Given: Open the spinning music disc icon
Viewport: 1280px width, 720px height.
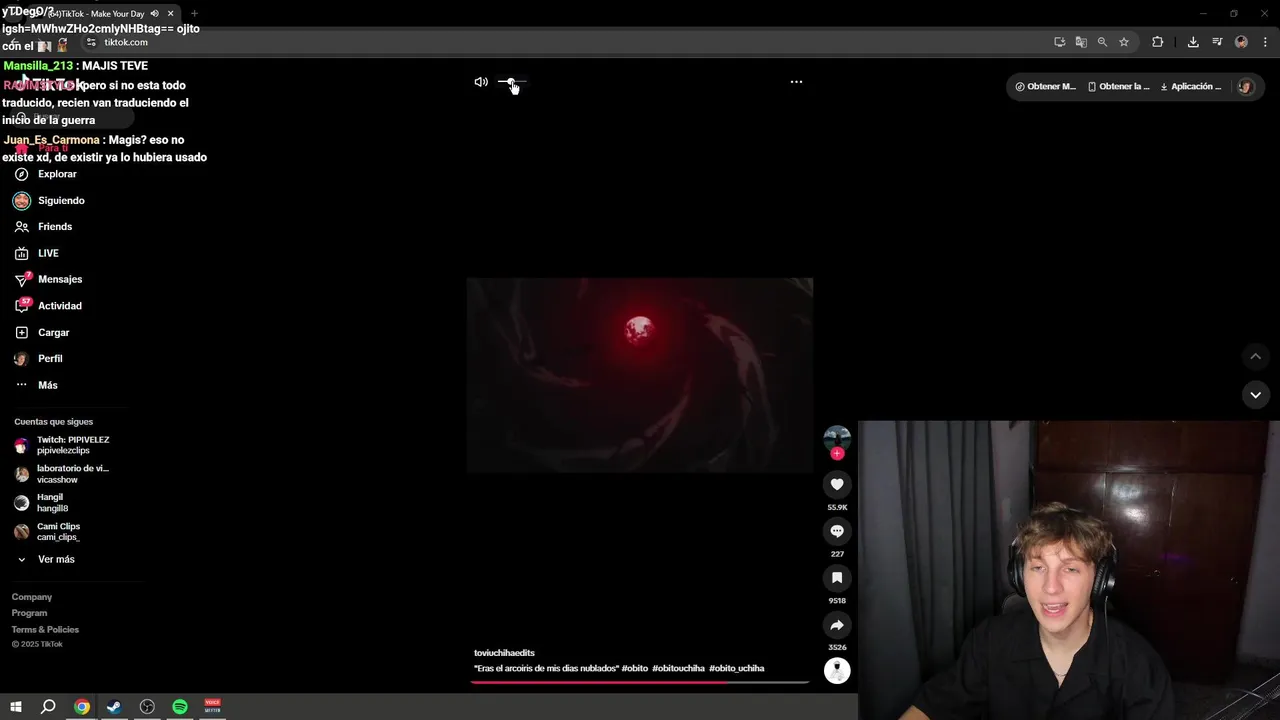Looking at the screenshot, I should pos(837,670).
